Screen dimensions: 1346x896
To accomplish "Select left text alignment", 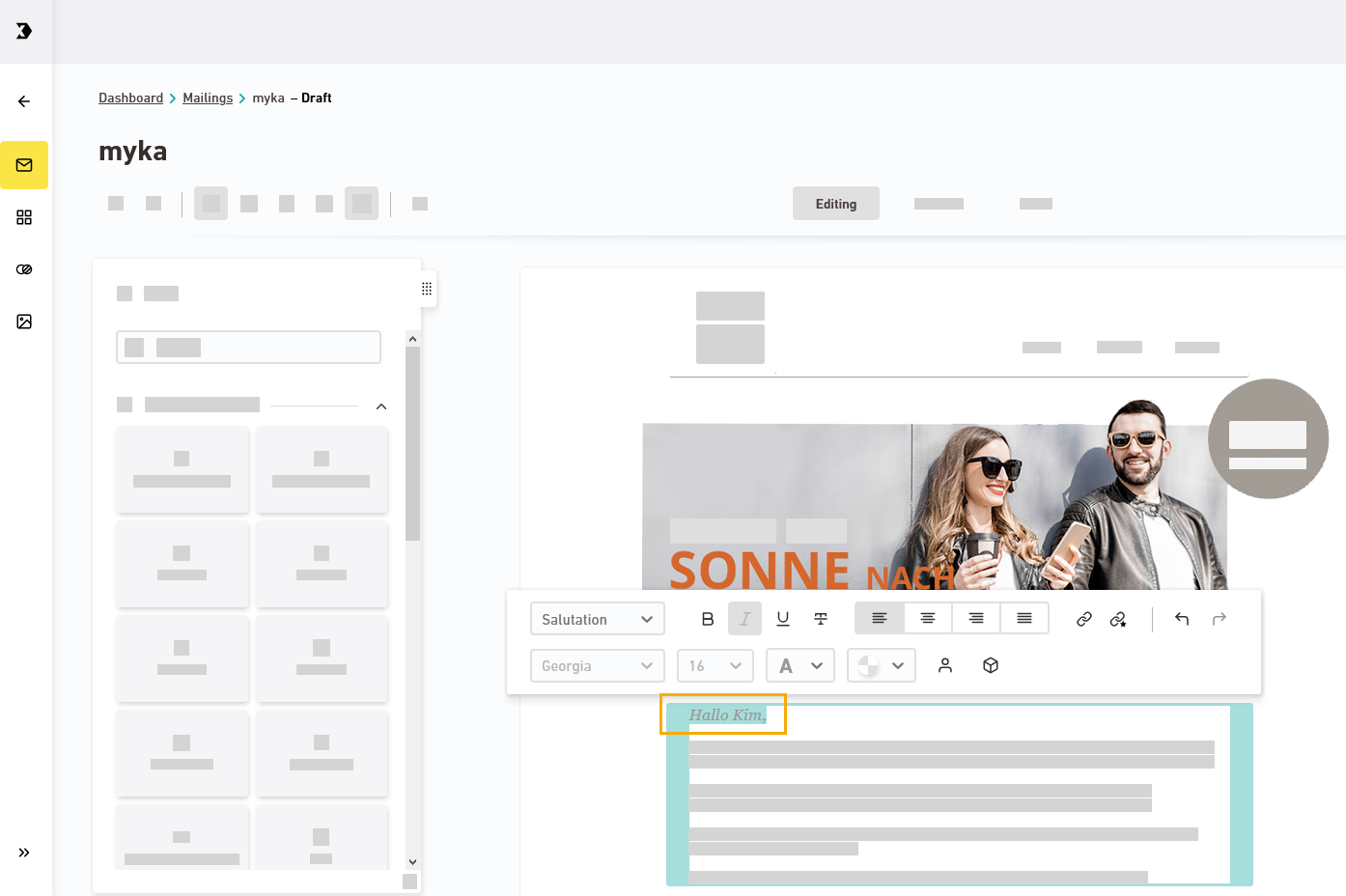I will point(880,619).
